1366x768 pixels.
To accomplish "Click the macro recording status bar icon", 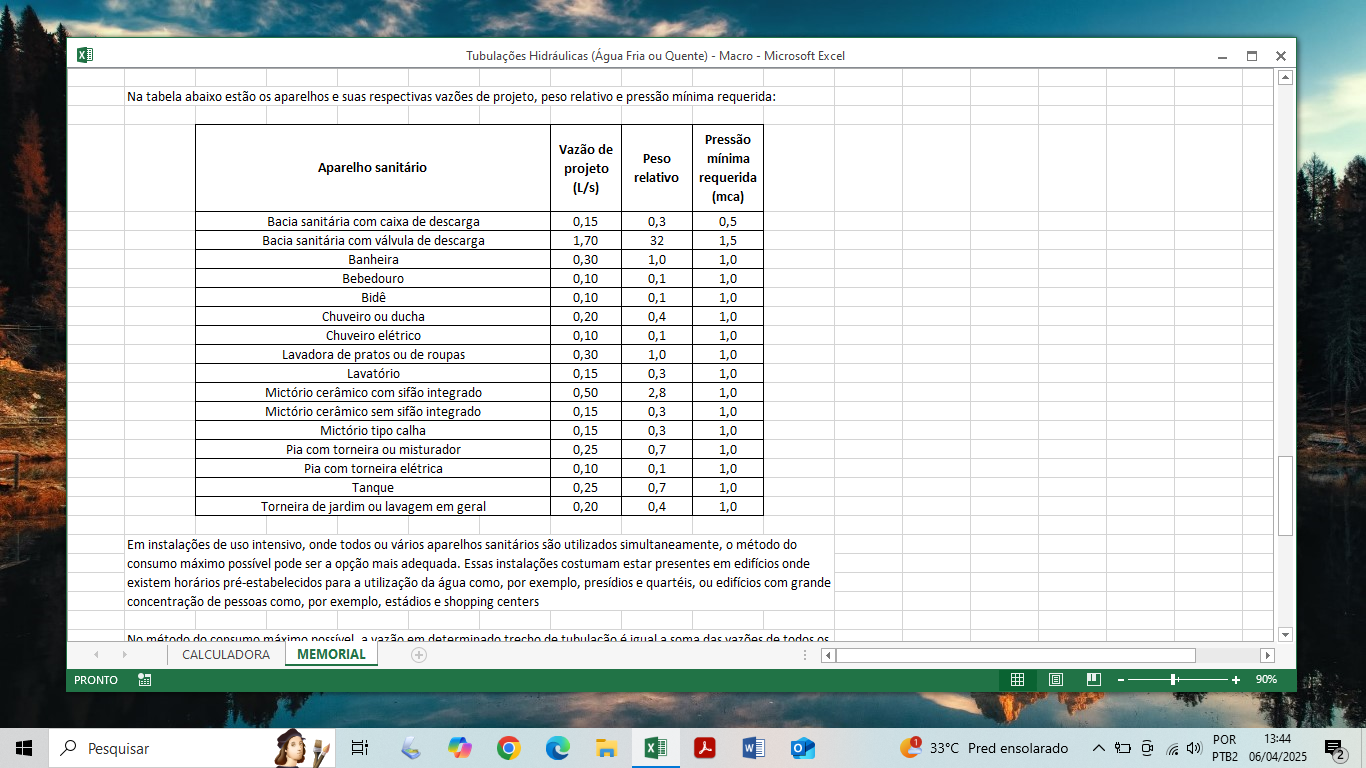I will pos(145,680).
